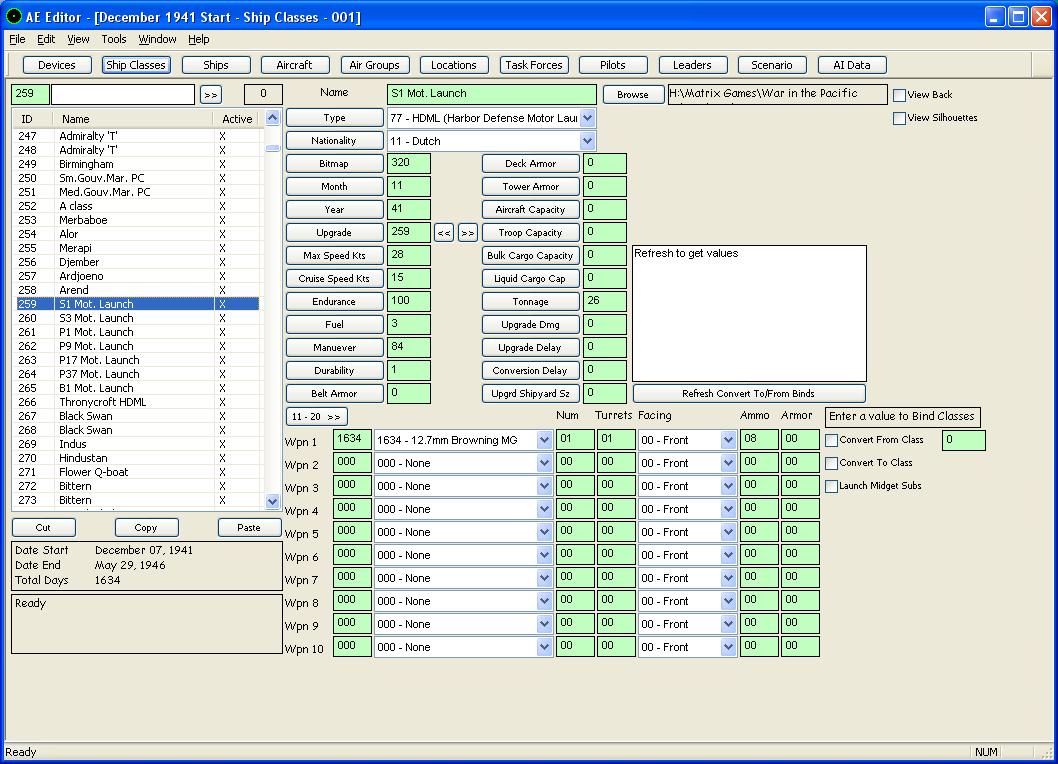The image size is (1058, 764).
Task: Click Refresh Convert To/From Binds button
Action: coord(748,393)
